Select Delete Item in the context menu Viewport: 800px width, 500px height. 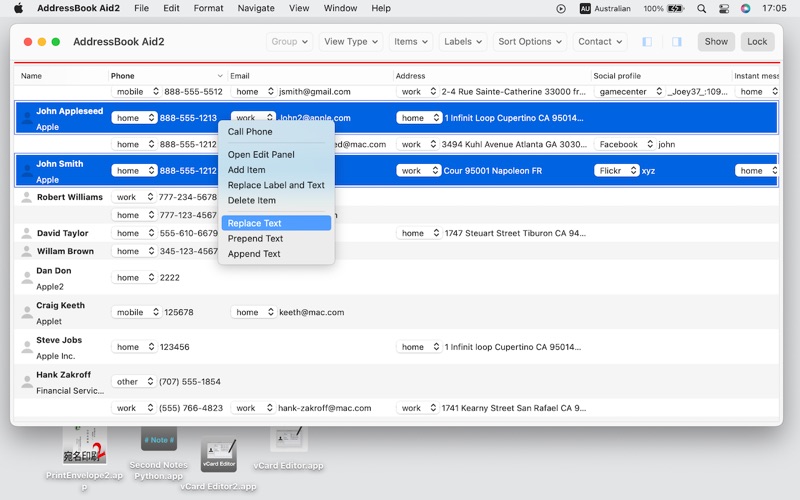[252, 200]
